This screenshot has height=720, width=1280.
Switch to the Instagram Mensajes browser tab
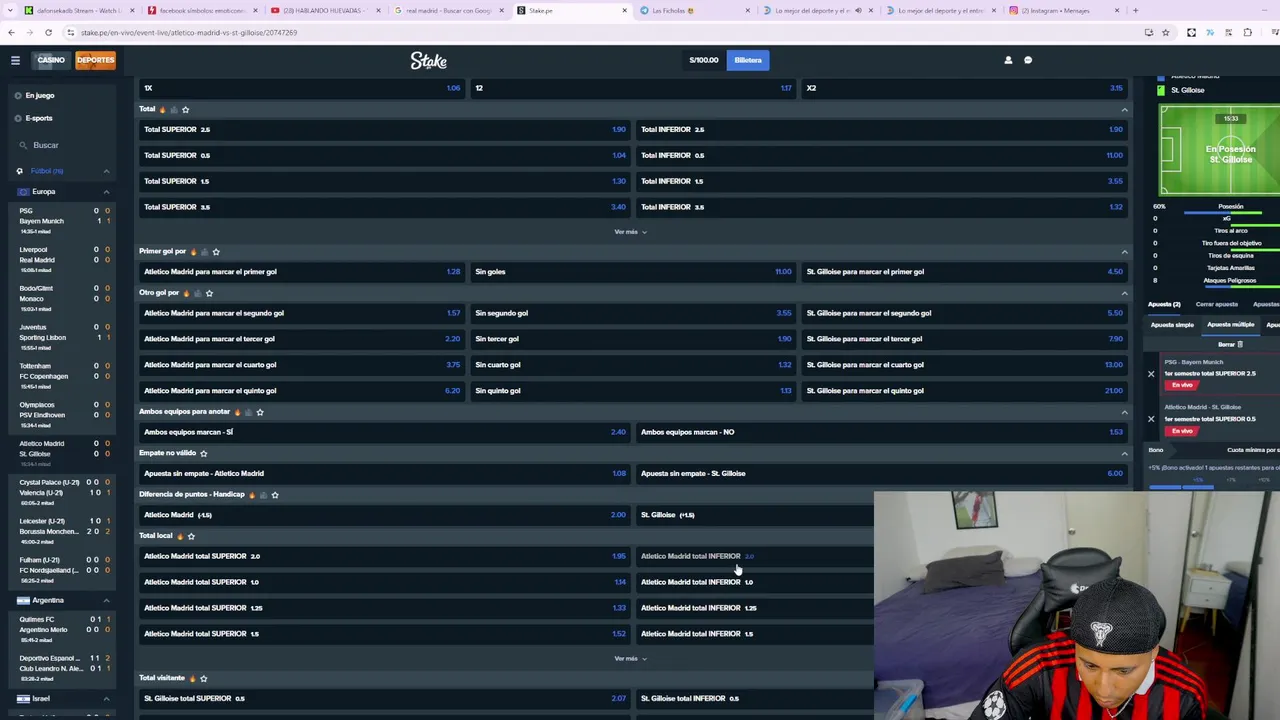[x=1064, y=10]
